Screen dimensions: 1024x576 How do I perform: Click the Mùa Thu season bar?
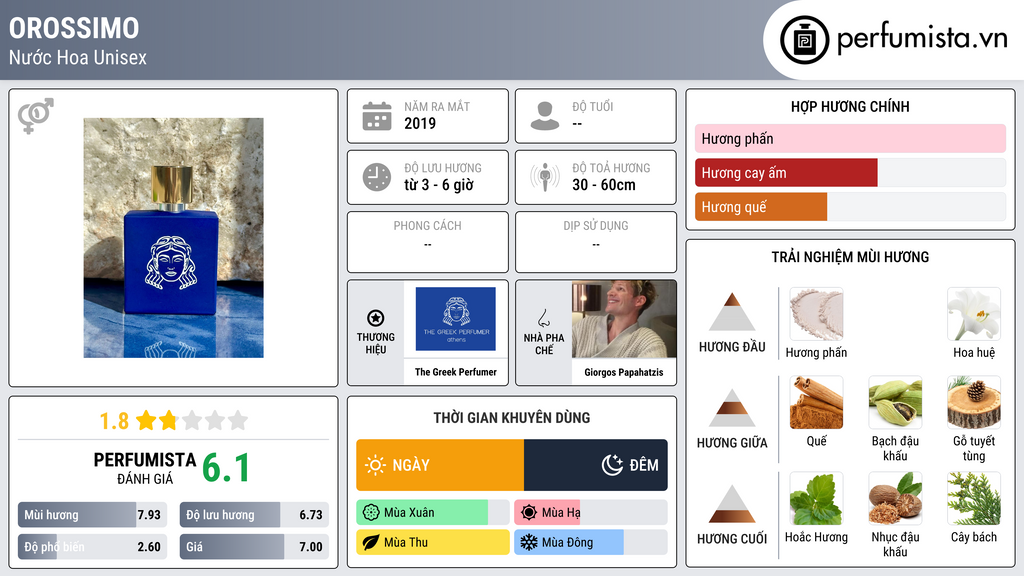pyautogui.click(x=432, y=542)
